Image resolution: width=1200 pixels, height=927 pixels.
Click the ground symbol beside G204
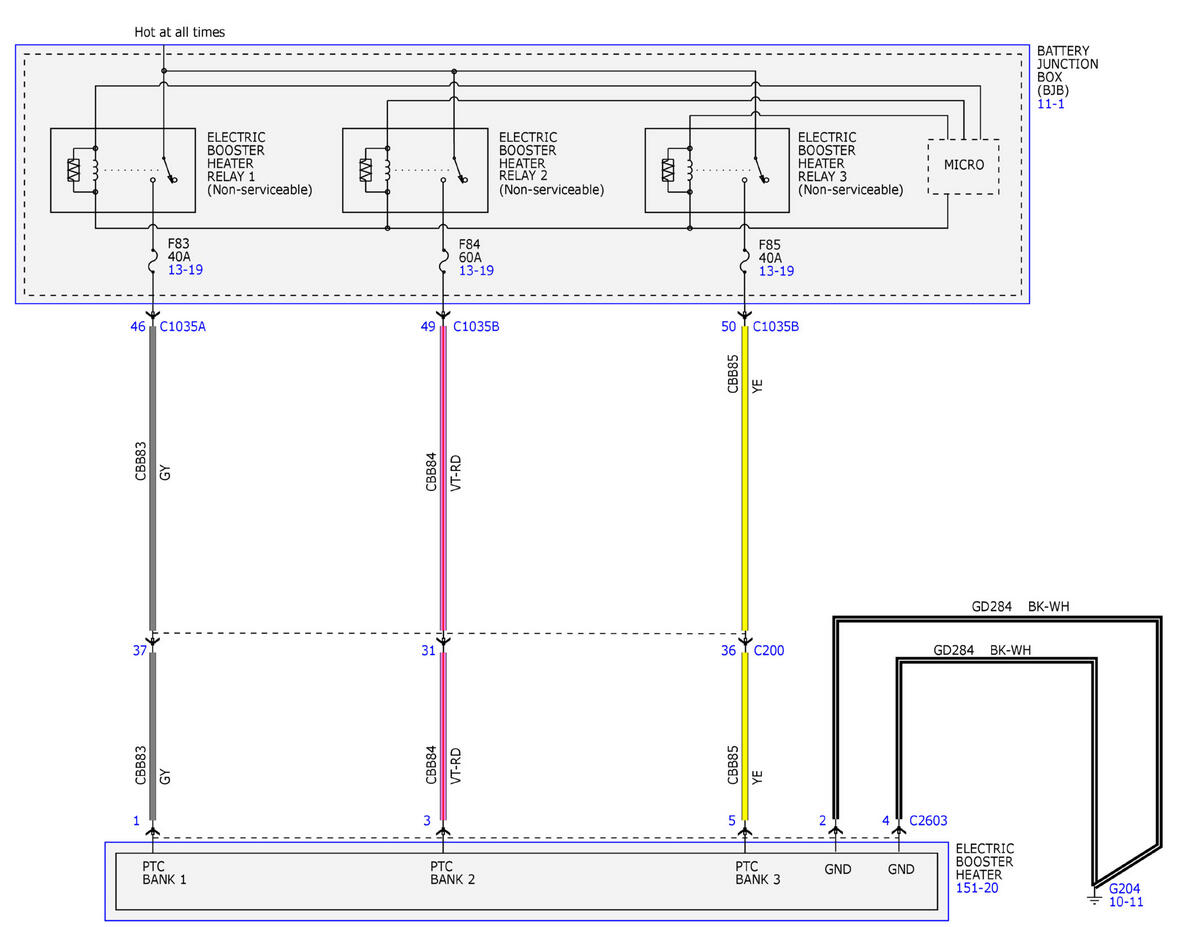point(1095,898)
